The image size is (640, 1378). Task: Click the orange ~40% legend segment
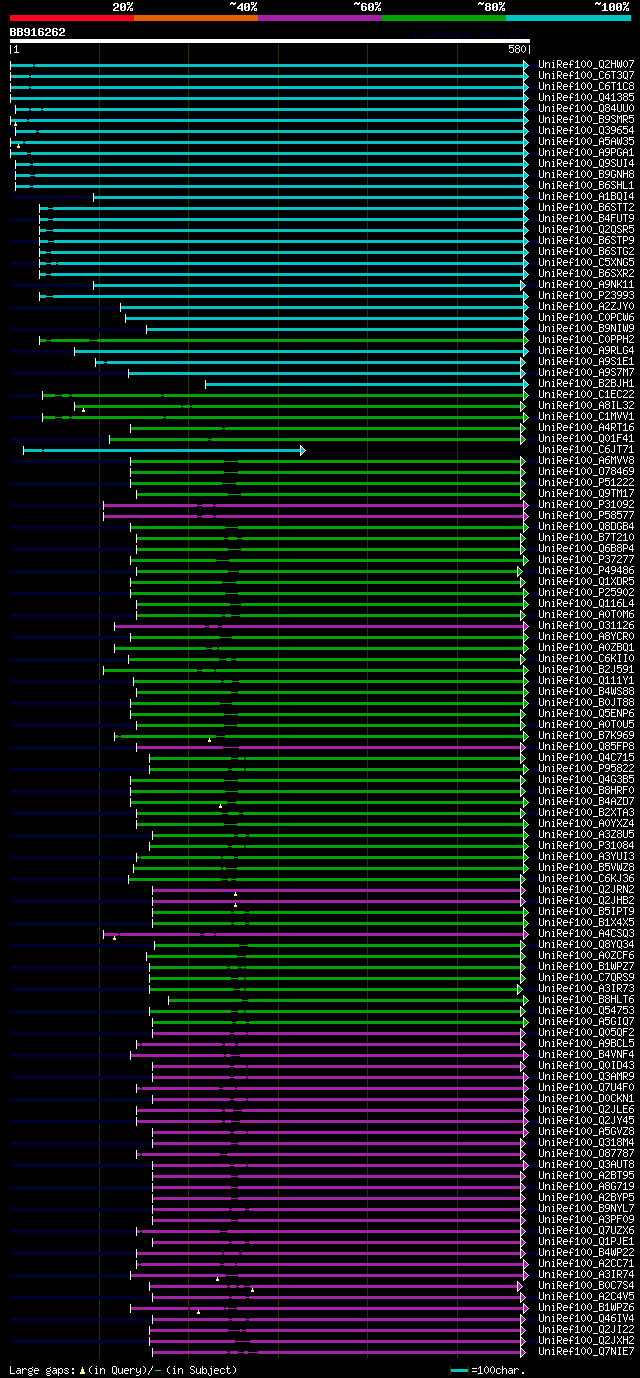tap(196, 18)
